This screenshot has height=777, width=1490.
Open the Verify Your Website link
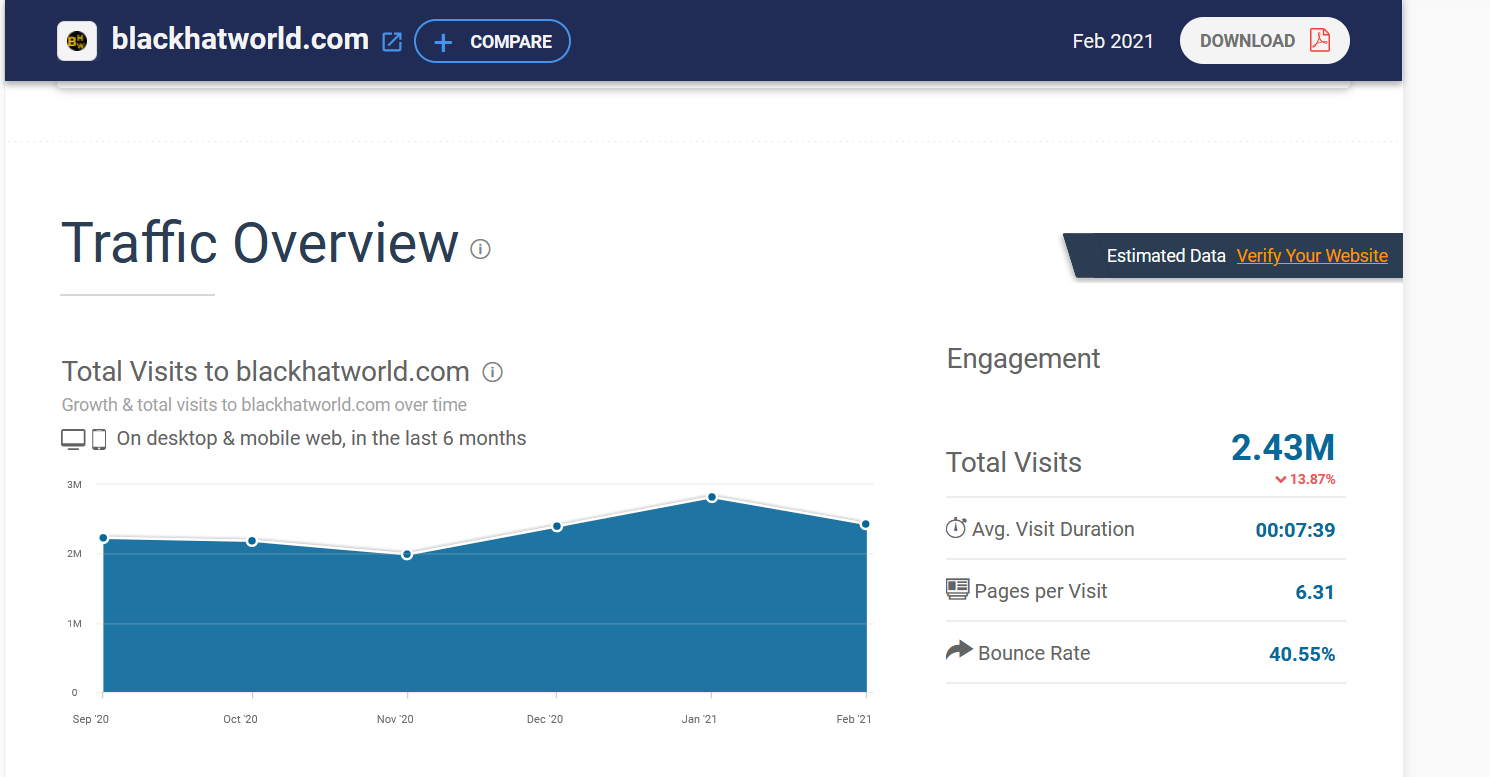[1312, 256]
